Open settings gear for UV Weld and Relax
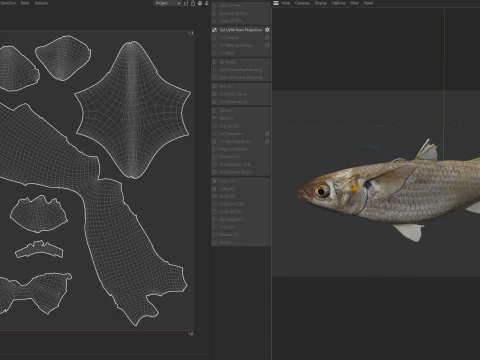This screenshot has width=480, height=360. point(267,45)
